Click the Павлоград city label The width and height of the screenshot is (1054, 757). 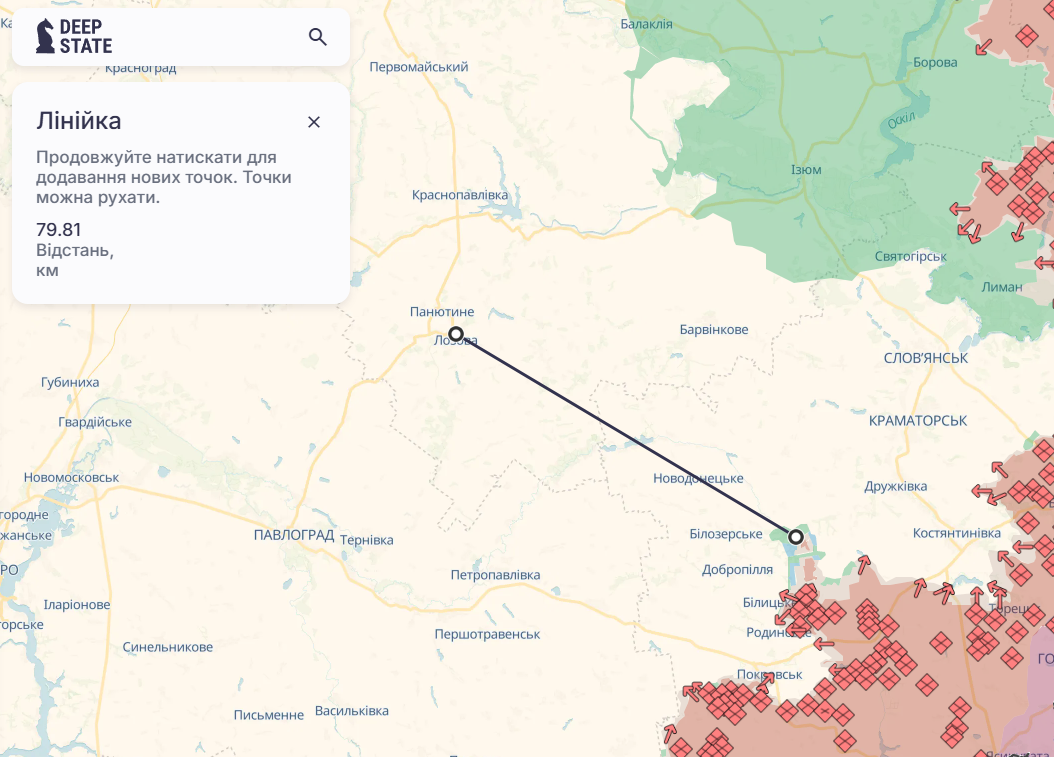(294, 536)
